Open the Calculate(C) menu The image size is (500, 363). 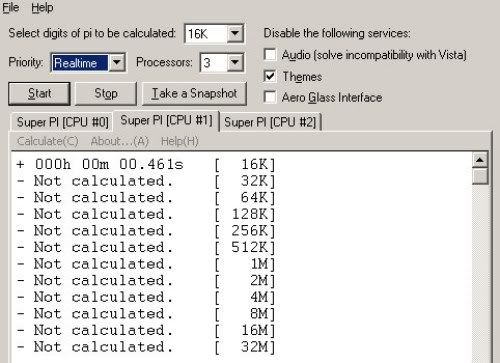(x=48, y=141)
